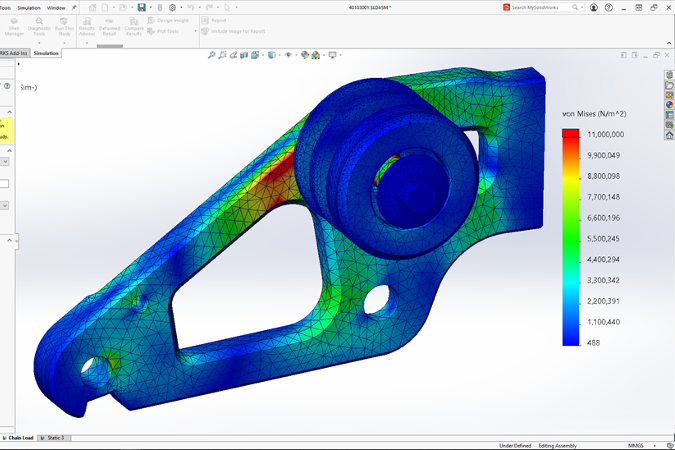Click the Home icon in right task pane
This screenshot has height=450, width=675.
click(x=669, y=135)
